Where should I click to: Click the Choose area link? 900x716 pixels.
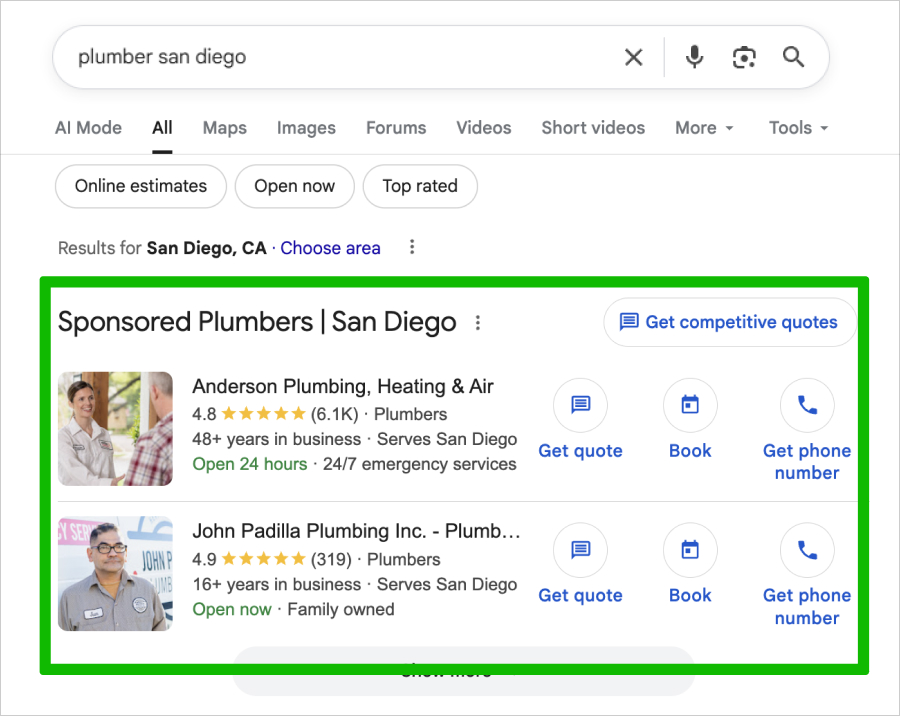(x=330, y=248)
